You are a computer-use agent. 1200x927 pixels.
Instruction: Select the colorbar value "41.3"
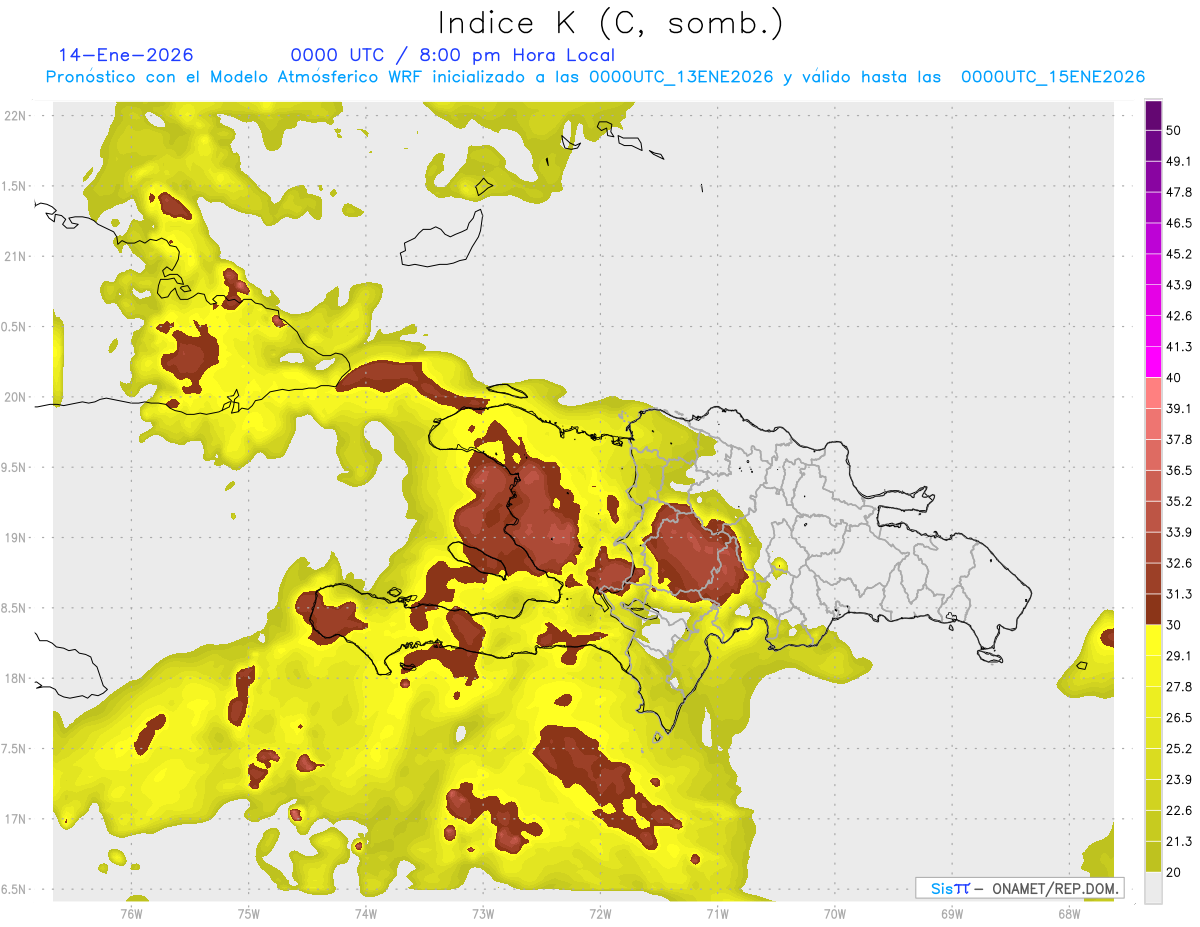tap(1179, 347)
